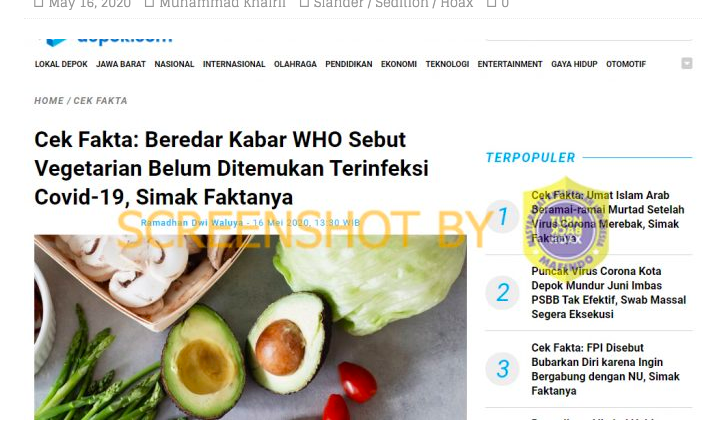This screenshot has width=724, height=438.
Task: Go to the NASIONAL category
Action: (x=174, y=64)
